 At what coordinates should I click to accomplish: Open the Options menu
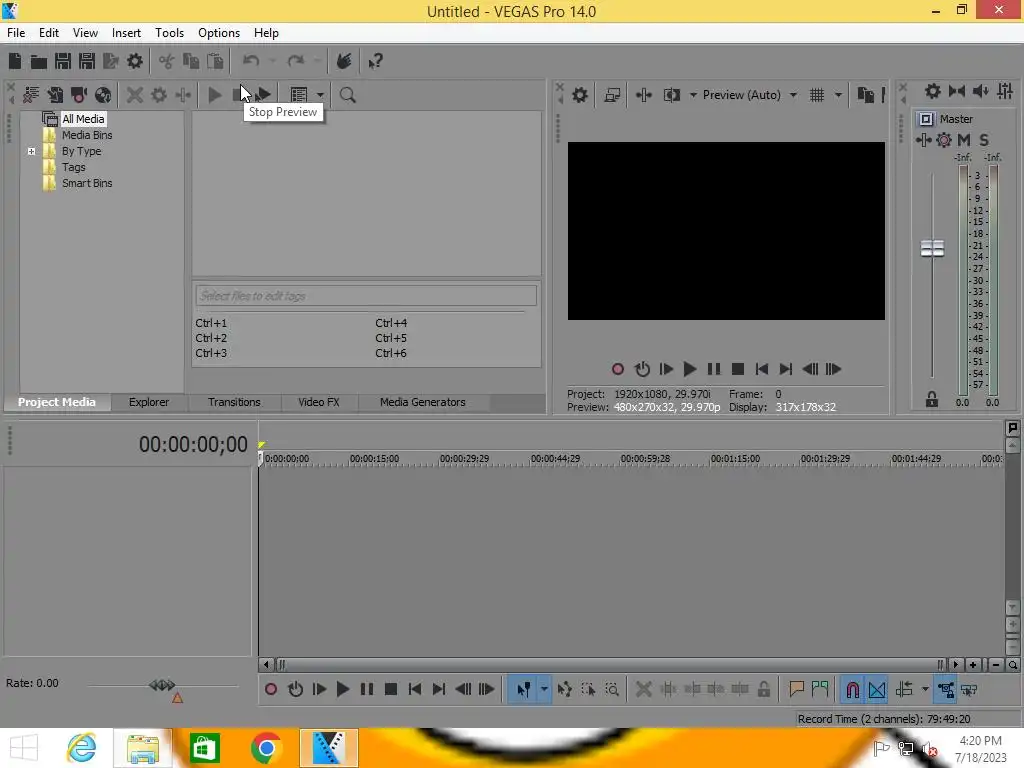coord(219,33)
